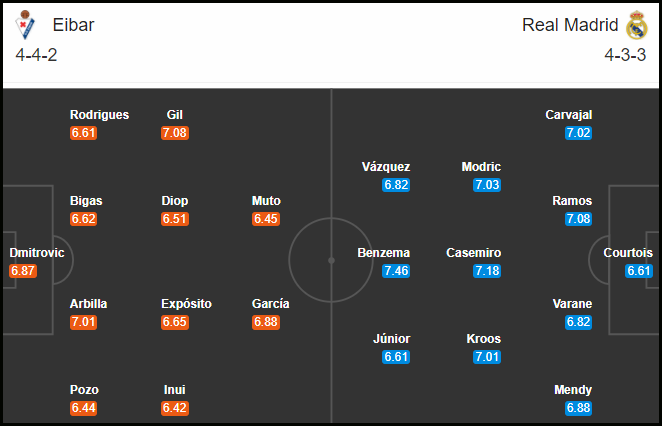Open the Eibar team name link
The width and height of the screenshot is (662, 426).
73,25
